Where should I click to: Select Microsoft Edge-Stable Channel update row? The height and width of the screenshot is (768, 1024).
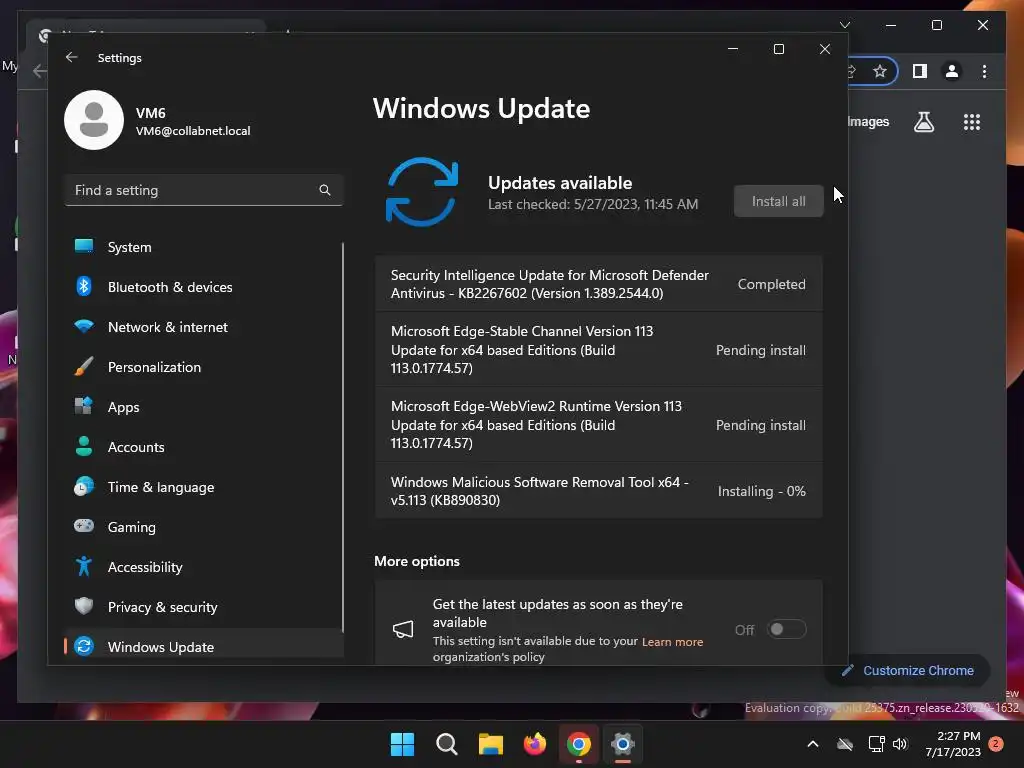[x=598, y=349]
